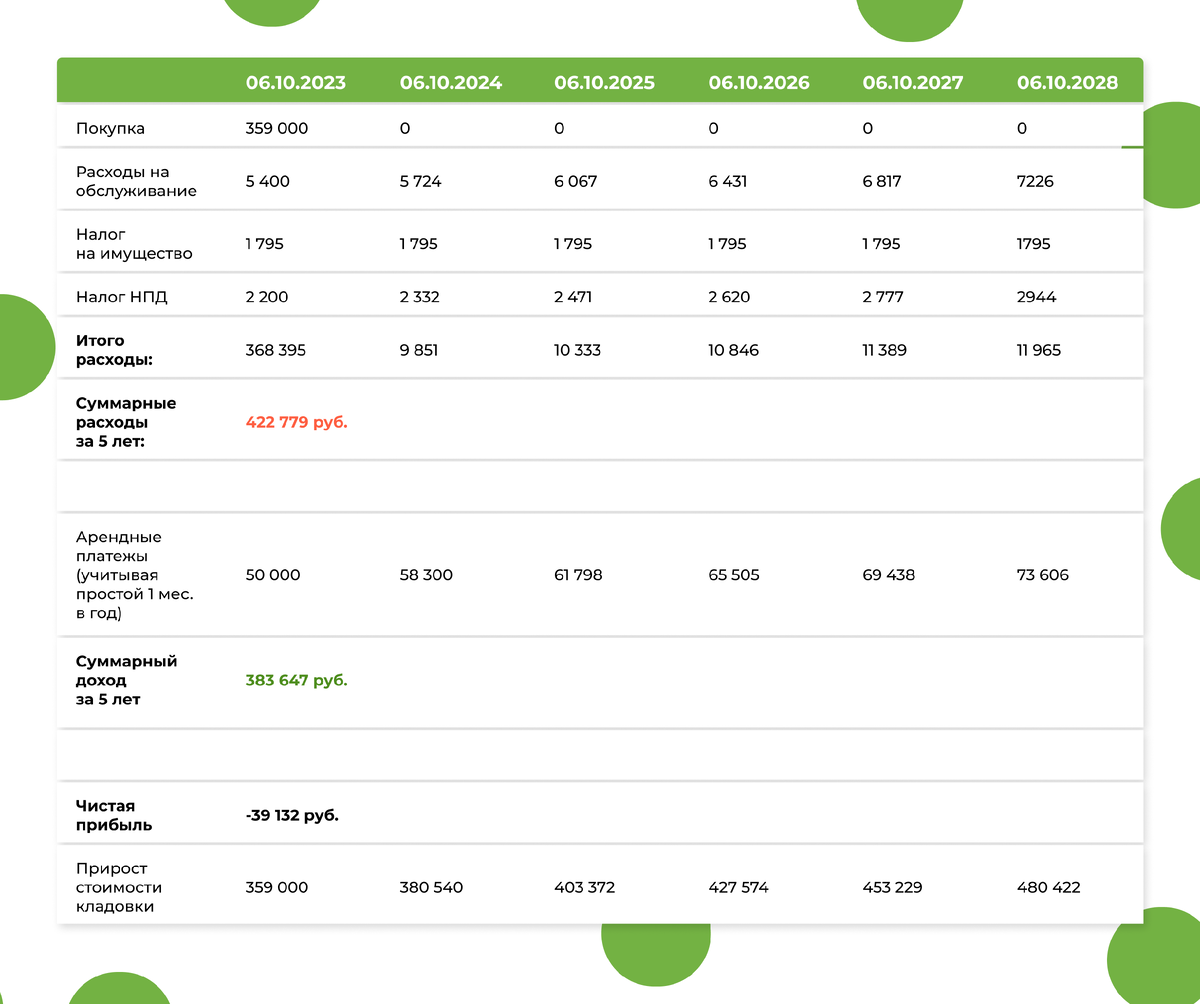The image size is (1200, 1004).
Task: Click the 2 332 НПД tax cell
Action: click(x=420, y=297)
